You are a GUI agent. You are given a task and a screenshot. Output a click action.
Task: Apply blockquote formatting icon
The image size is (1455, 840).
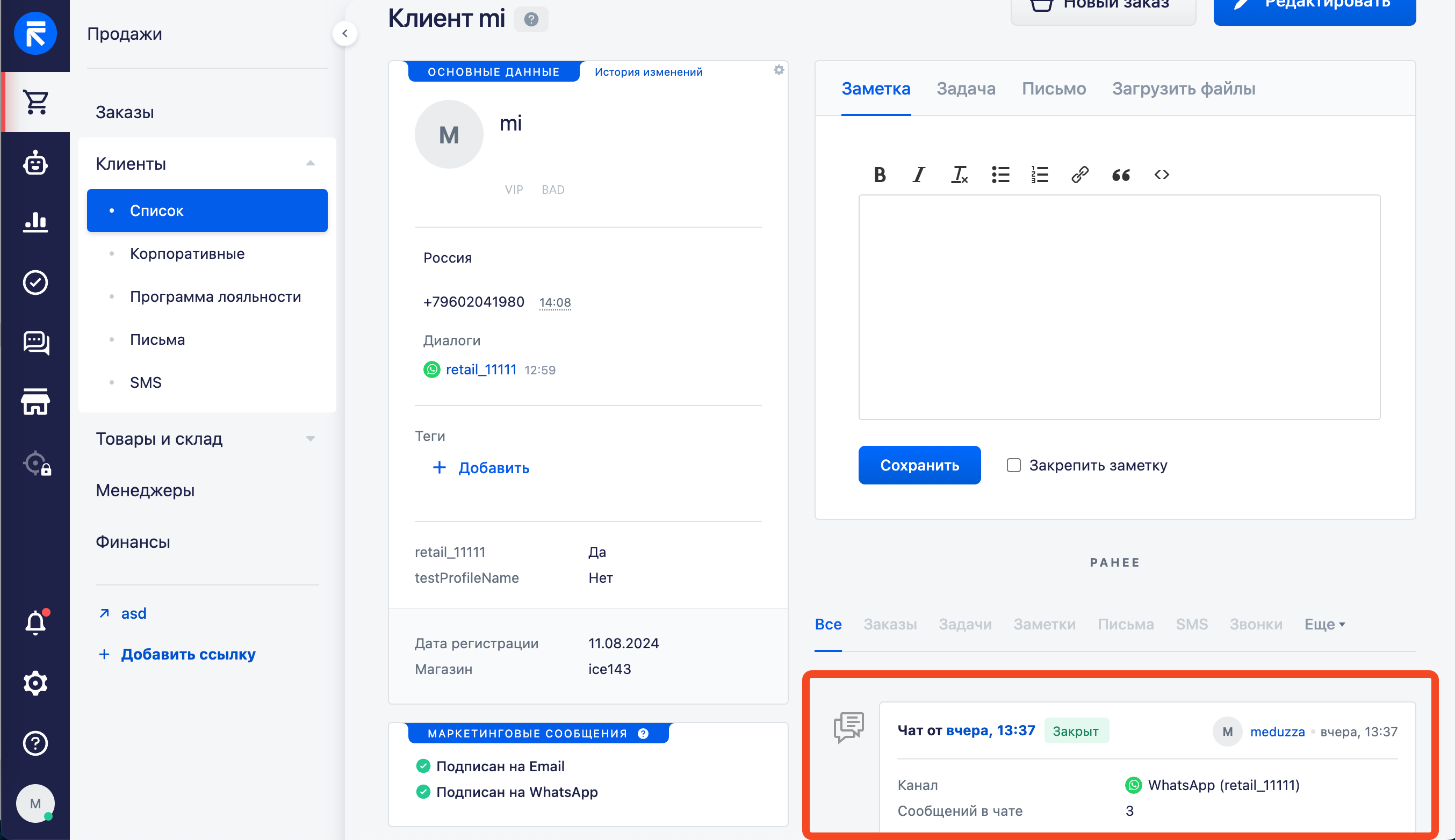(x=1120, y=174)
